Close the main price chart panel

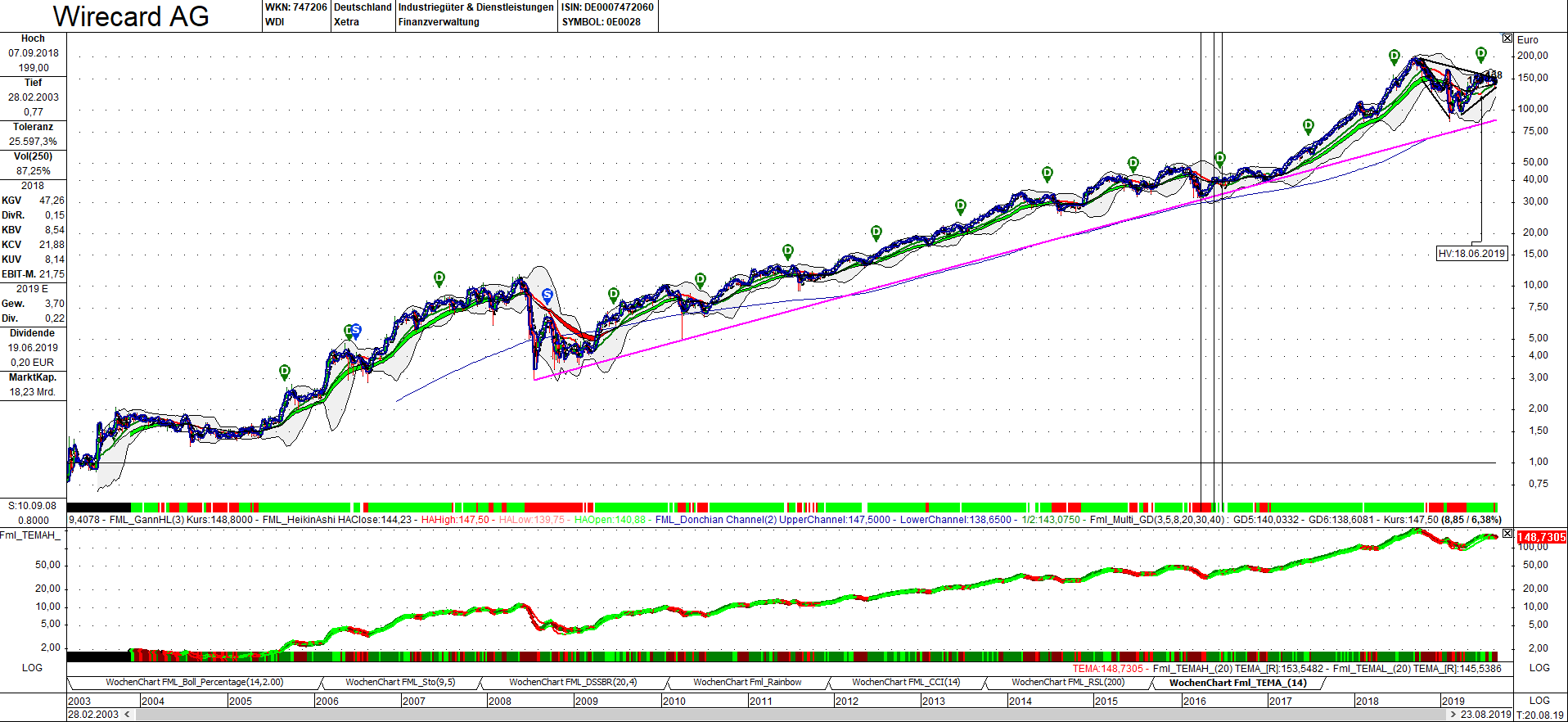[x=1507, y=38]
